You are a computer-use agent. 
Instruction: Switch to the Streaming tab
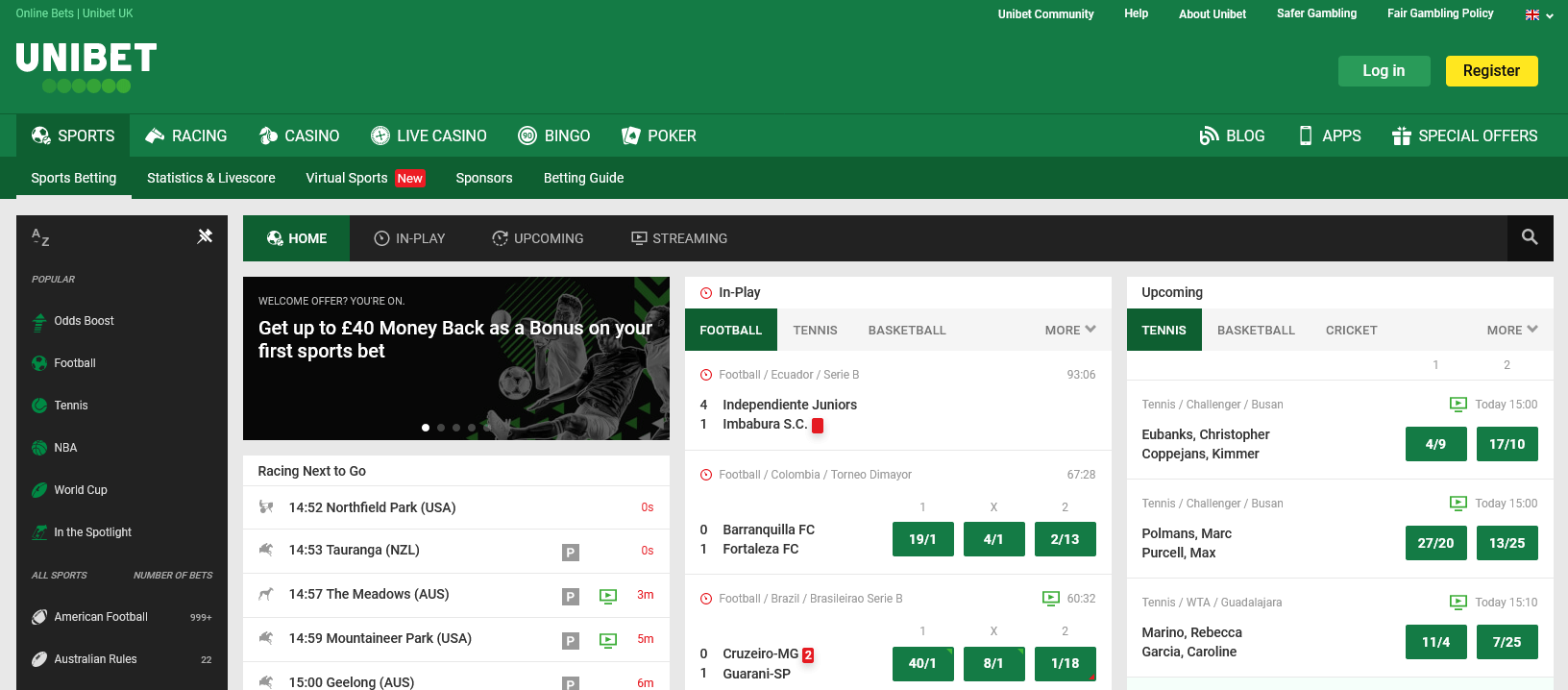[679, 238]
